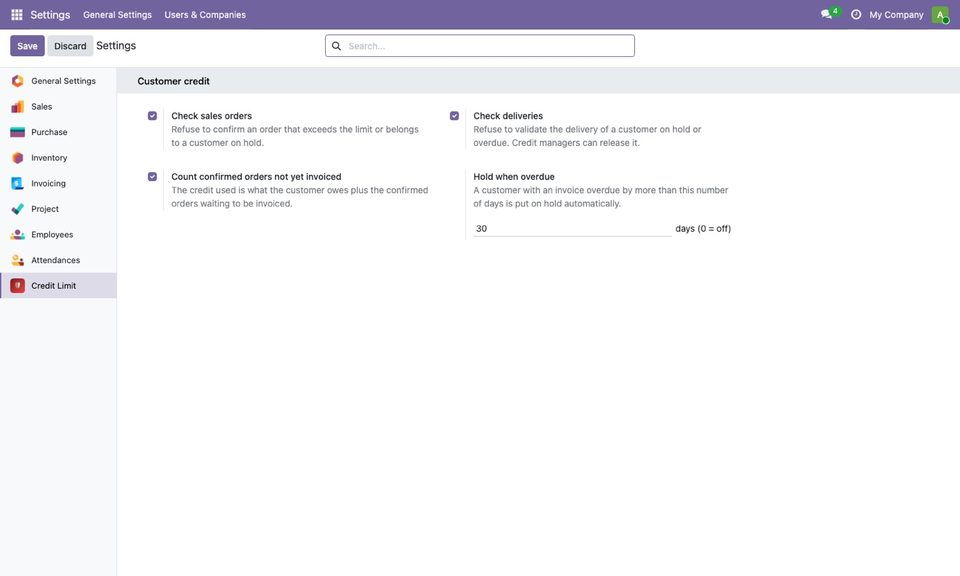The image size is (960, 576).
Task: Select Project in the settings sidebar
Action: [58, 209]
